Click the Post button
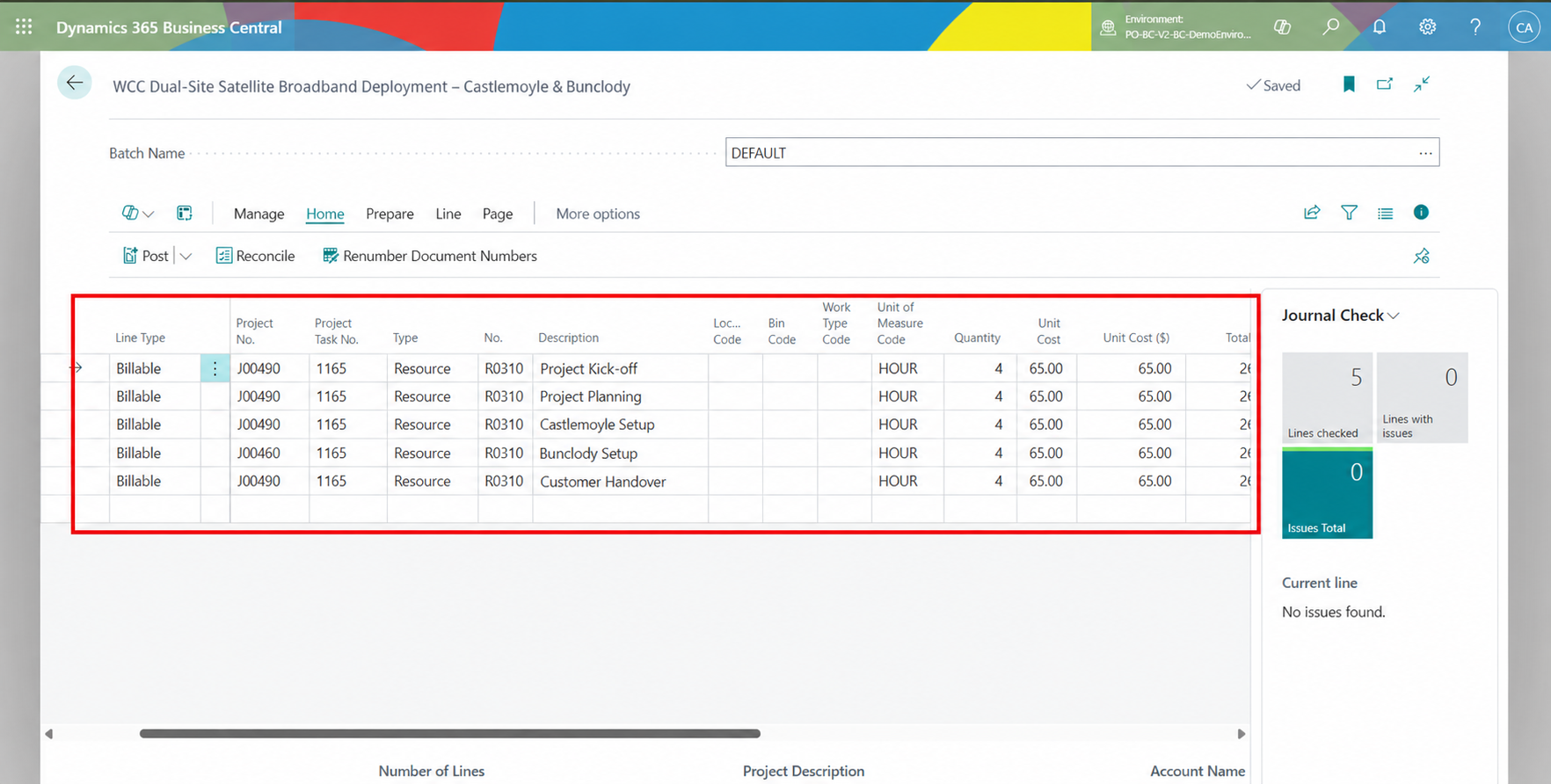 click(146, 256)
